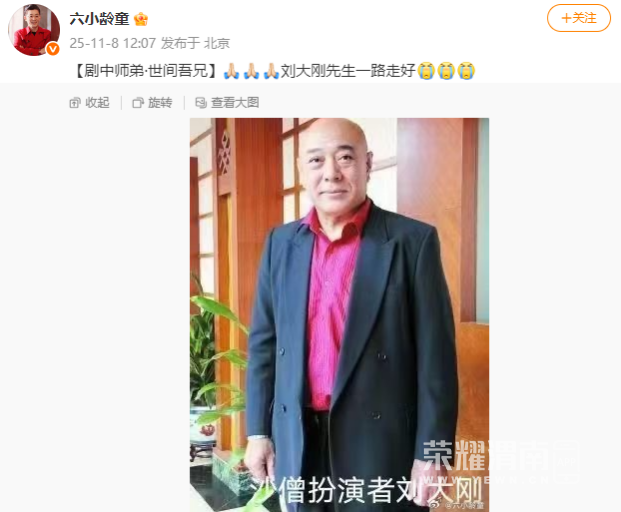The width and height of the screenshot is (621, 512).
Task: Click the crown membership badge icon
Action: pos(141,19)
